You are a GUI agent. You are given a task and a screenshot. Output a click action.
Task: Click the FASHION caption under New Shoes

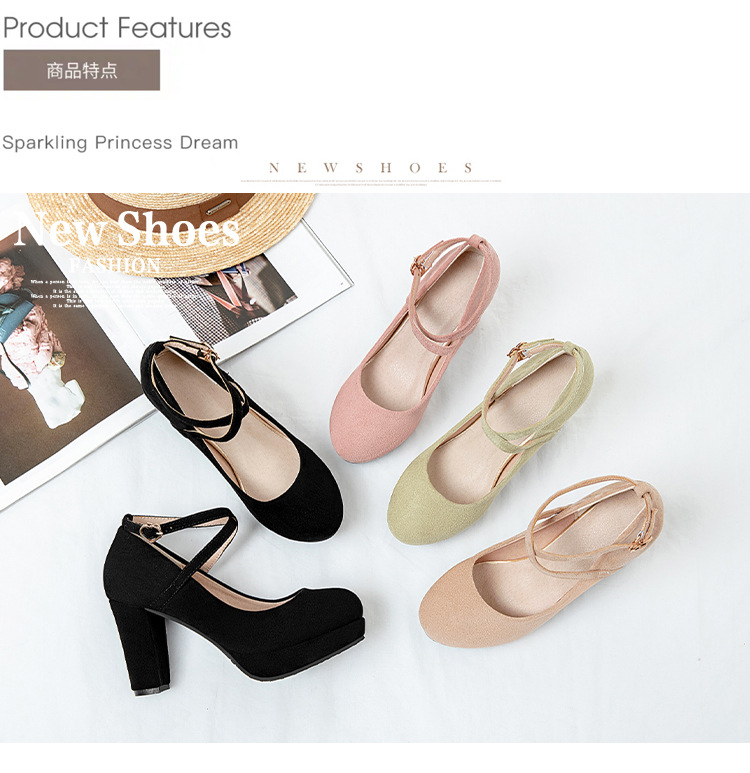115,266
